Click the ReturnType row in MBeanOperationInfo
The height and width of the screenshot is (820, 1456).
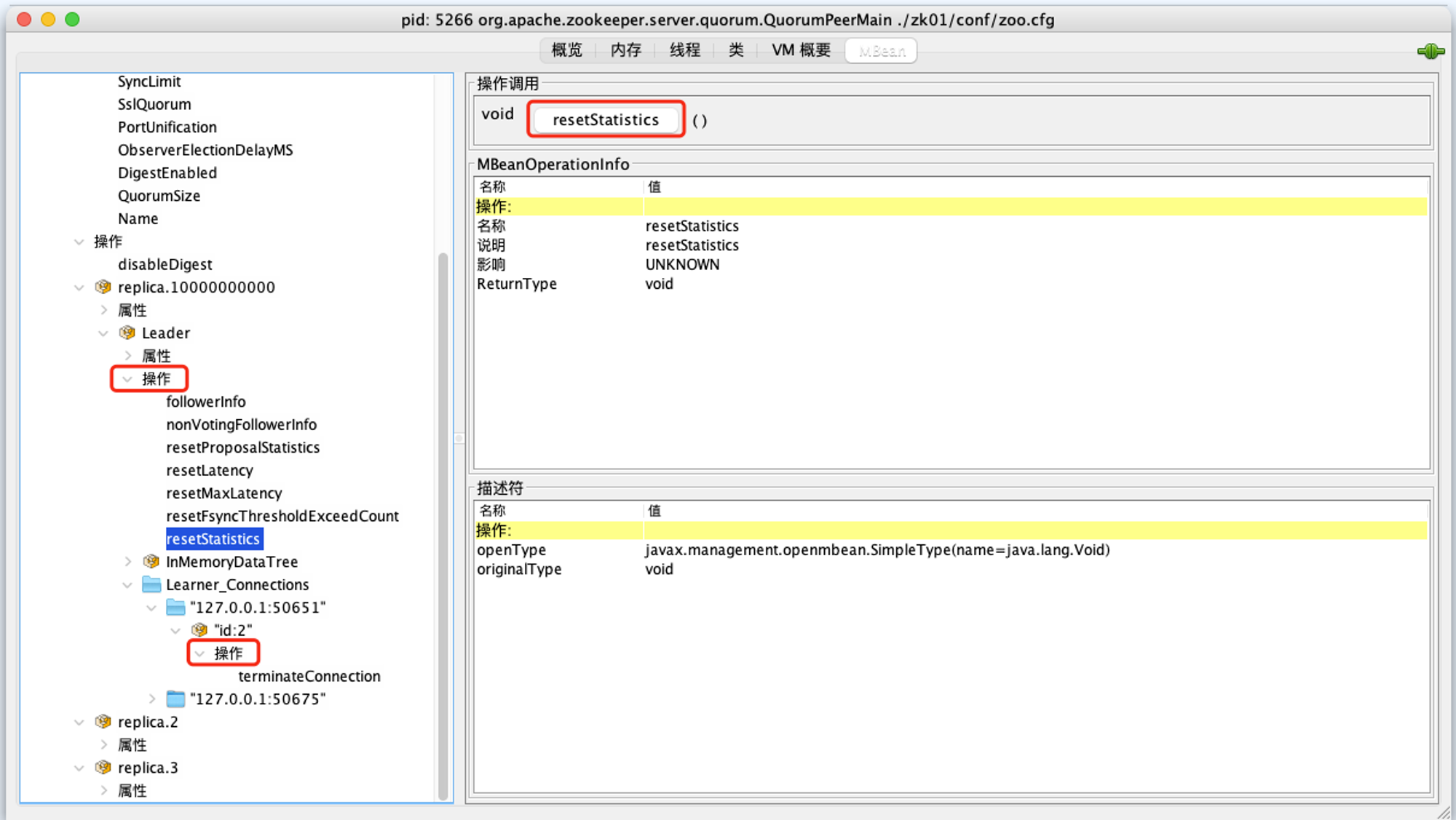point(951,284)
